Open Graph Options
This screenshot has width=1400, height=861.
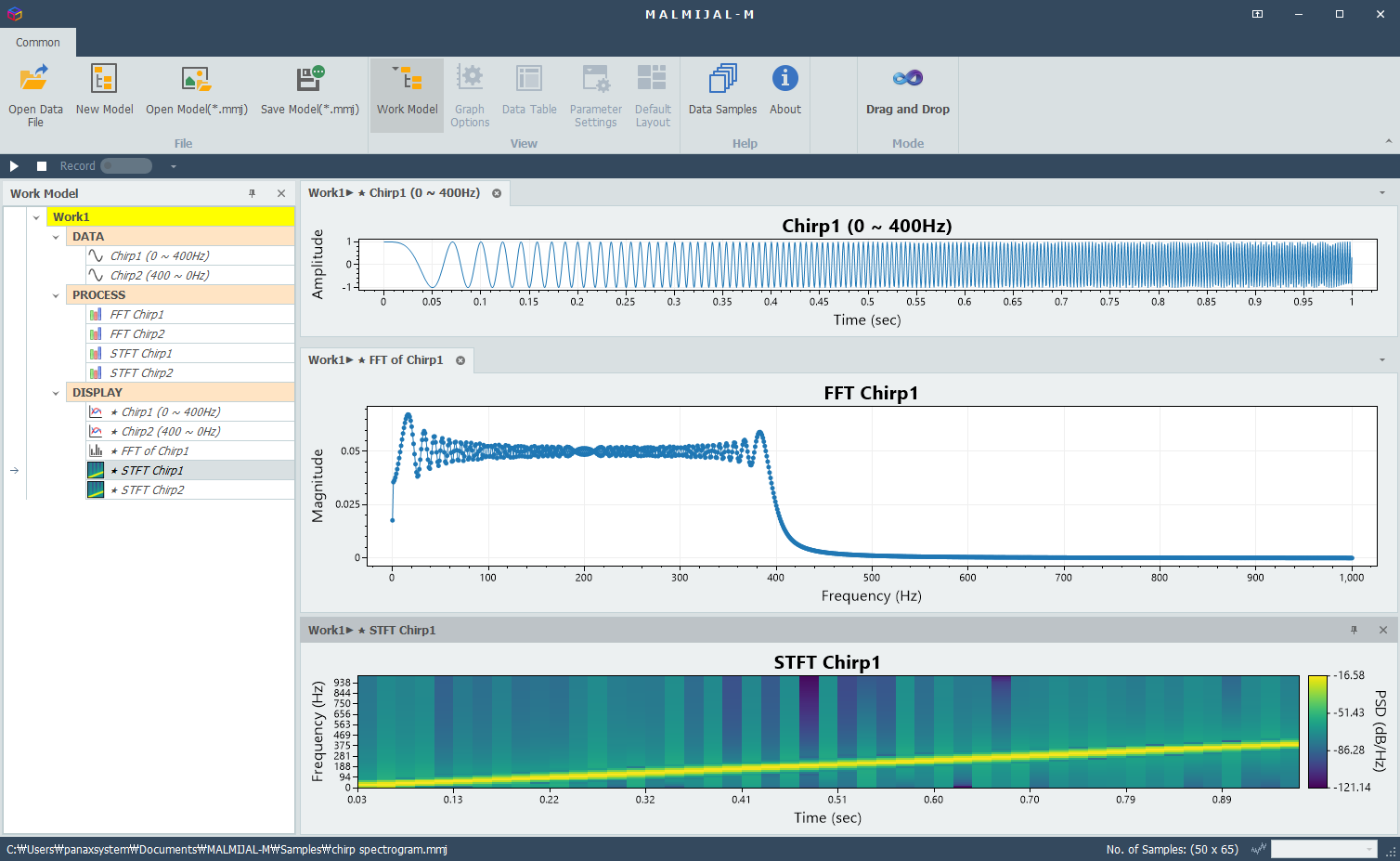(x=470, y=96)
